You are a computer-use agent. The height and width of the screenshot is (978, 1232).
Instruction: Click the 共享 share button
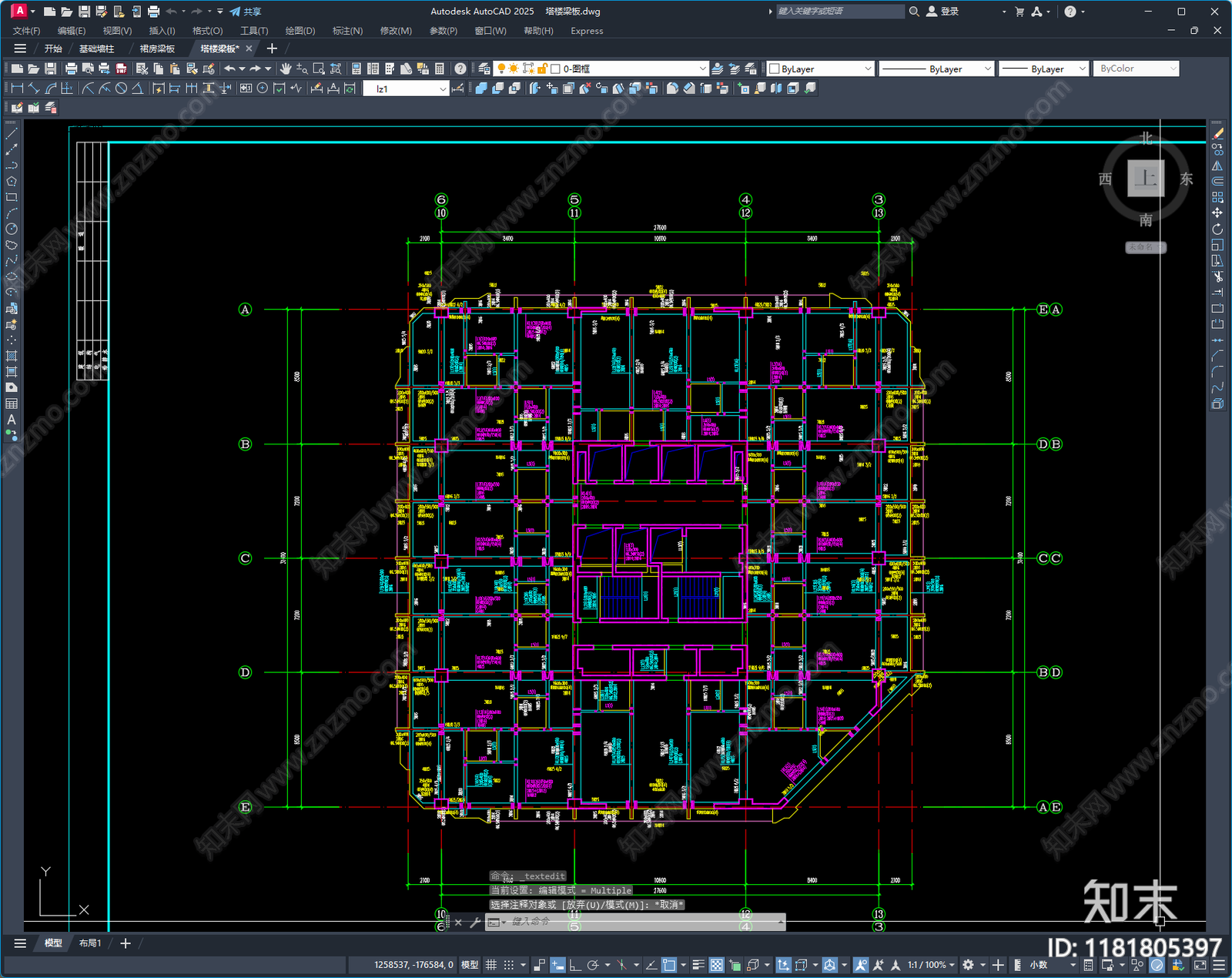point(246,12)
